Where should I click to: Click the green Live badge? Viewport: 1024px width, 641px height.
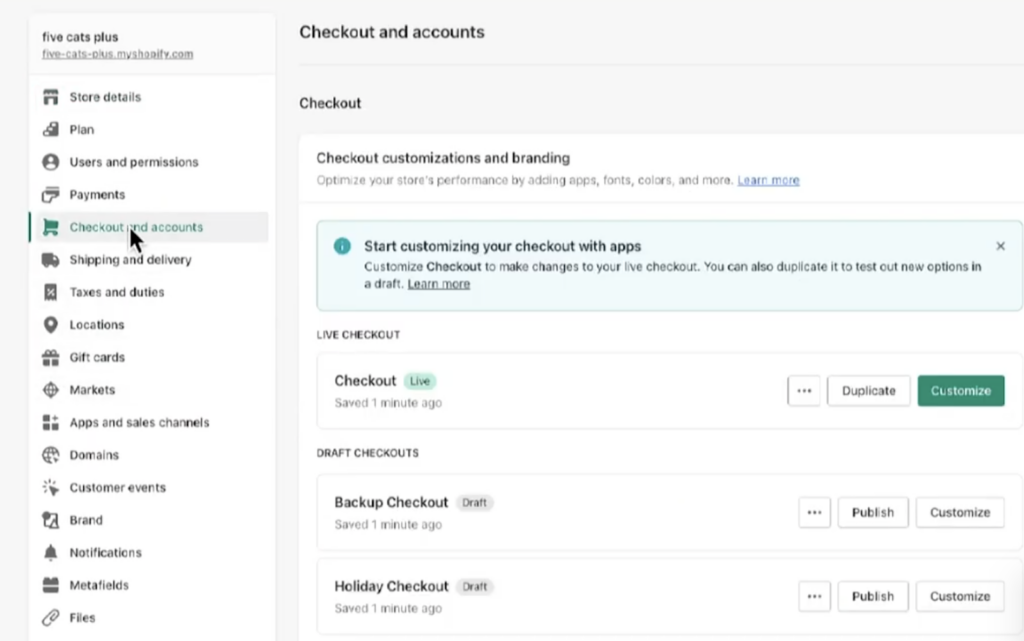click(420, 381)
